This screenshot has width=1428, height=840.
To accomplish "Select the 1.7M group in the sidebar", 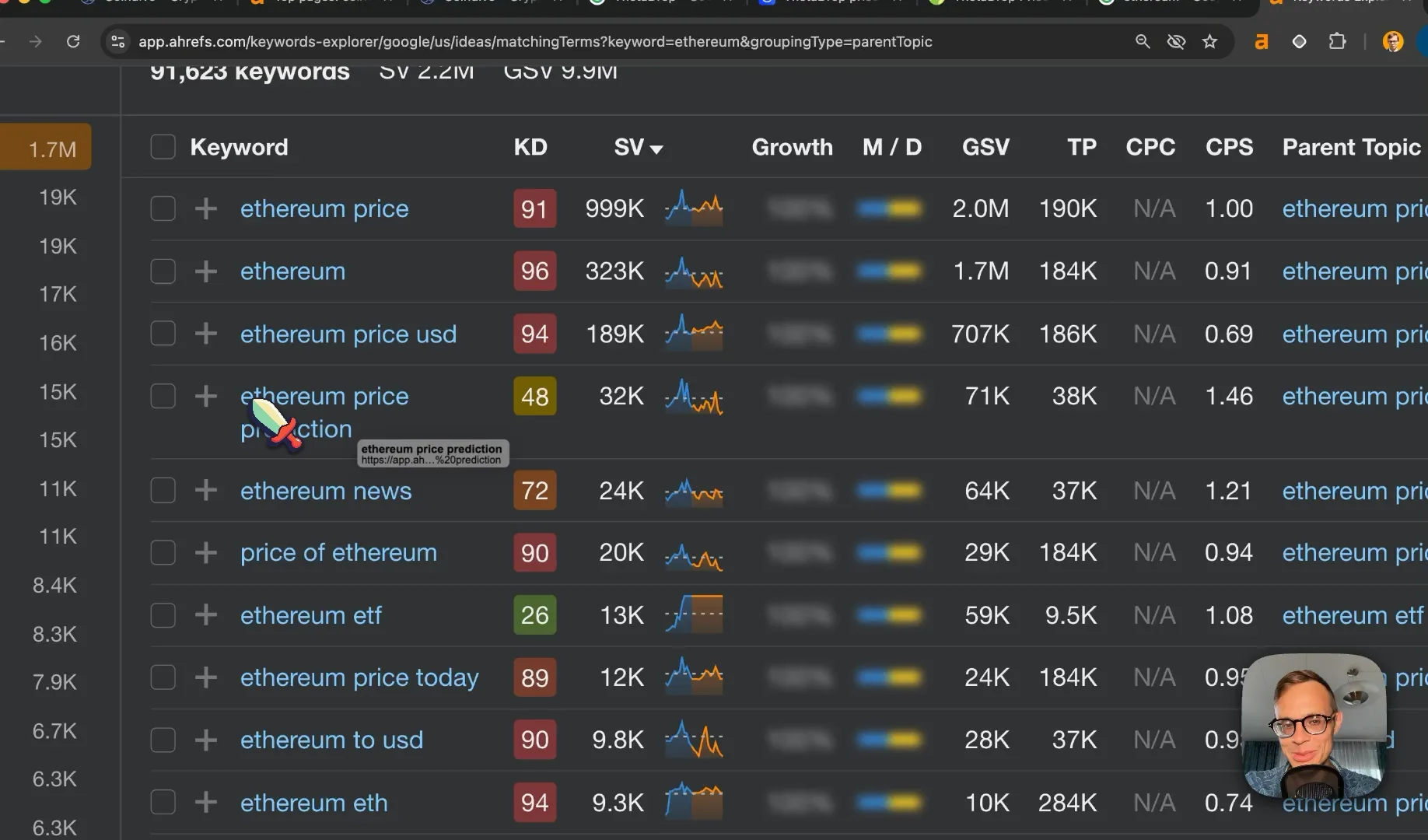I will coord(47,147).
